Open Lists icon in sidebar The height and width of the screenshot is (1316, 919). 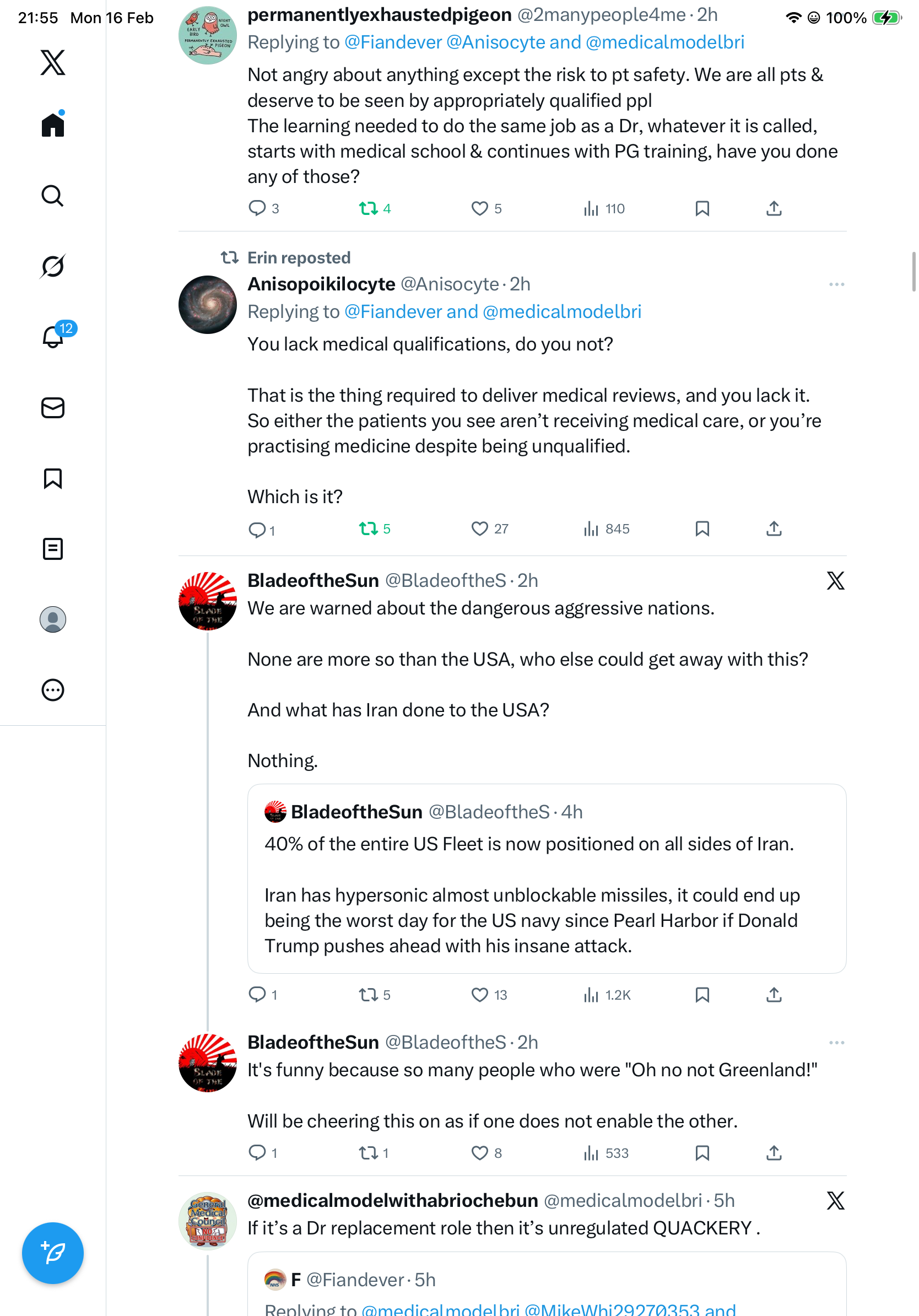tap(53, 549)
